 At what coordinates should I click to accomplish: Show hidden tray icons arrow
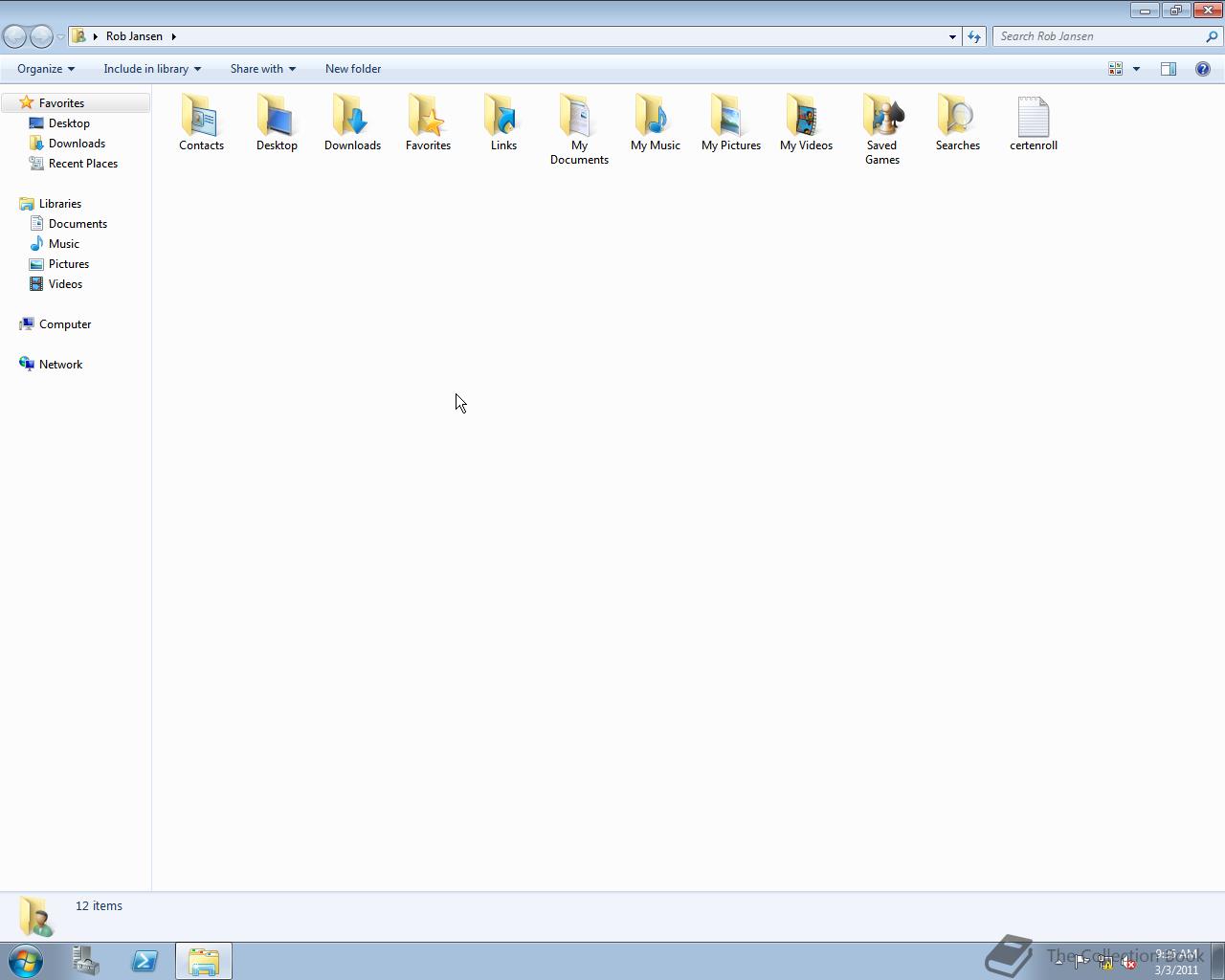tap(1058, 963)
